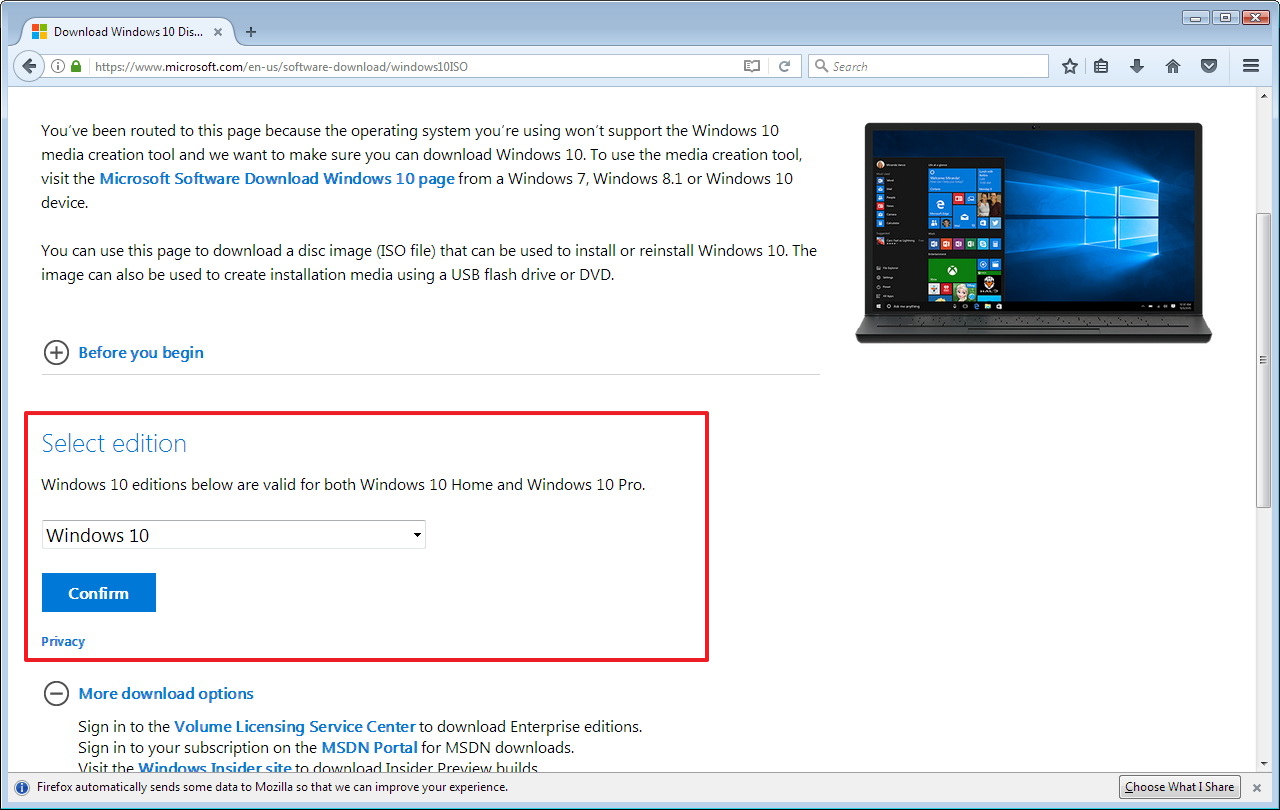Open site identity info icon

tap(58, 66)
